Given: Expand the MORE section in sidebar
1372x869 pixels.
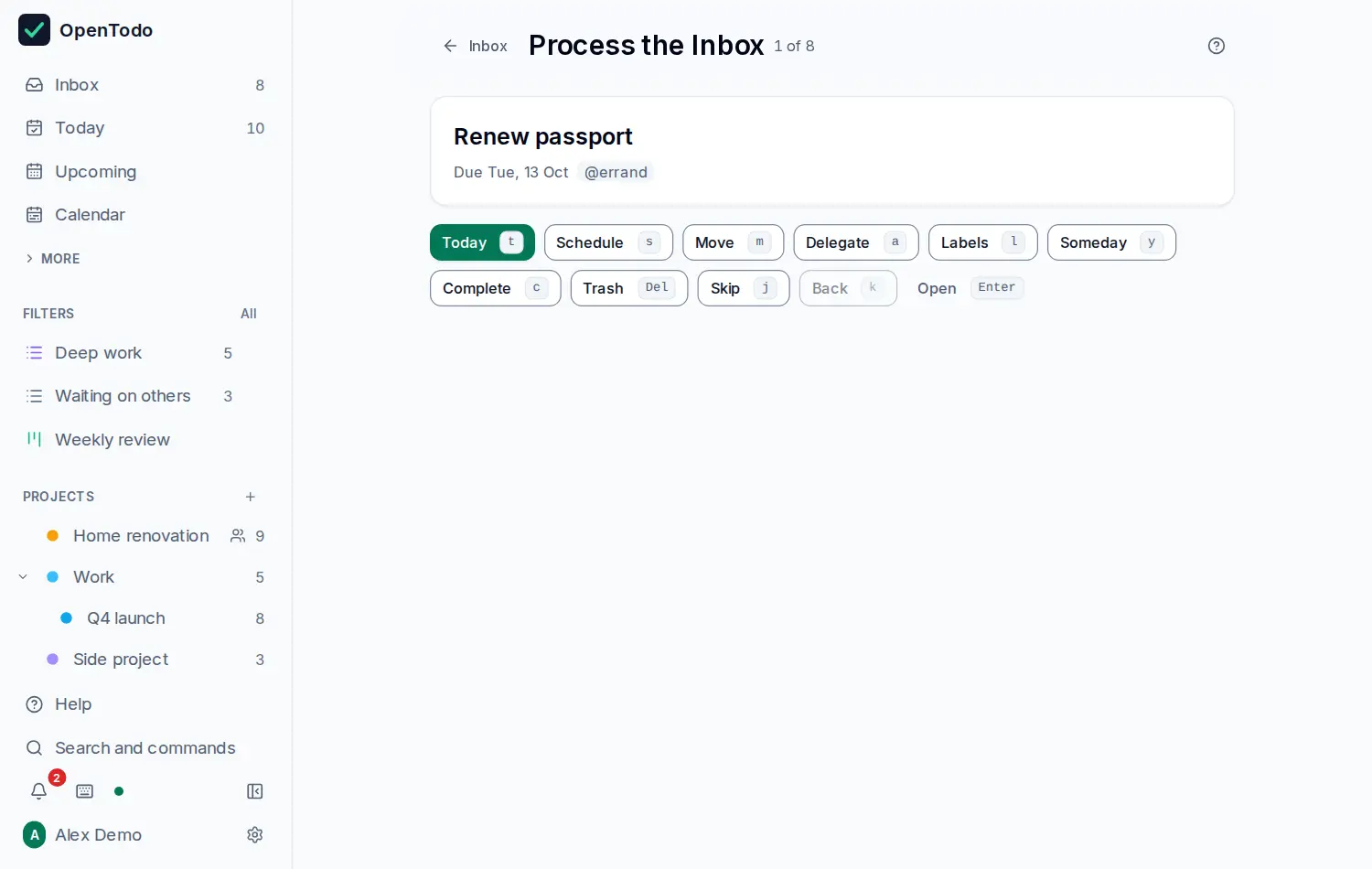Looking at the screenshot, I should point(53,259).
